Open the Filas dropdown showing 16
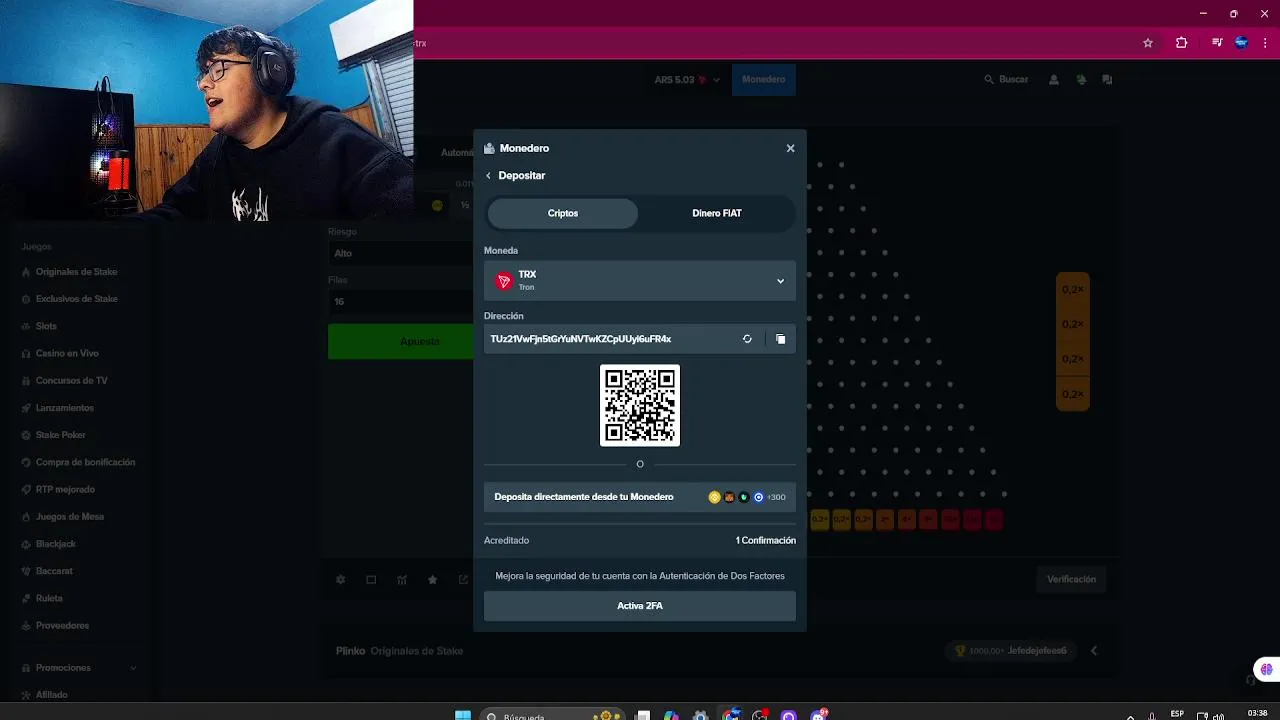Screen dimensions: 1280x720 click(x=400, y=301)
